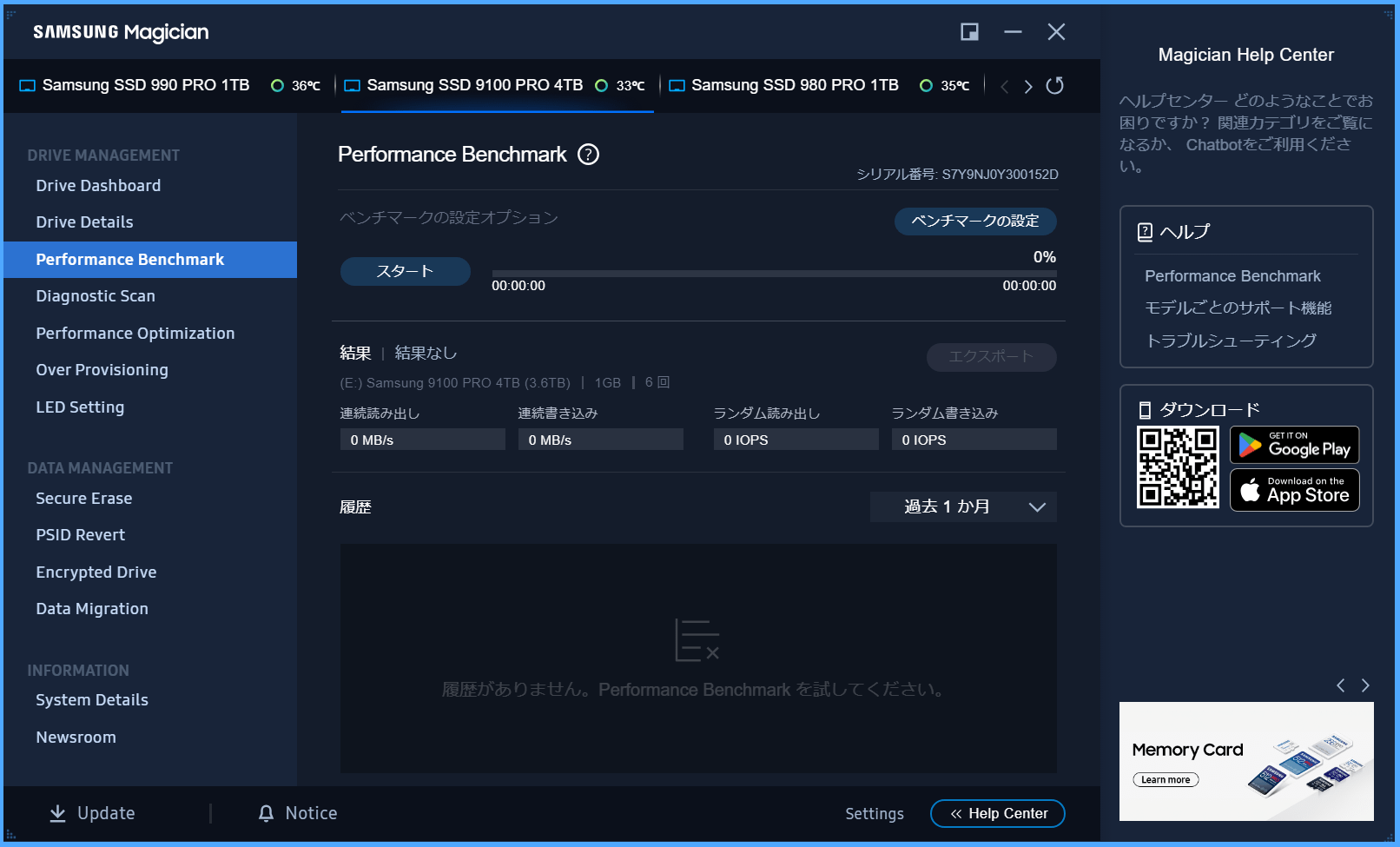Click the Update download icon
This screenshot has height=847, width=1400.
(x=57, y=813)
